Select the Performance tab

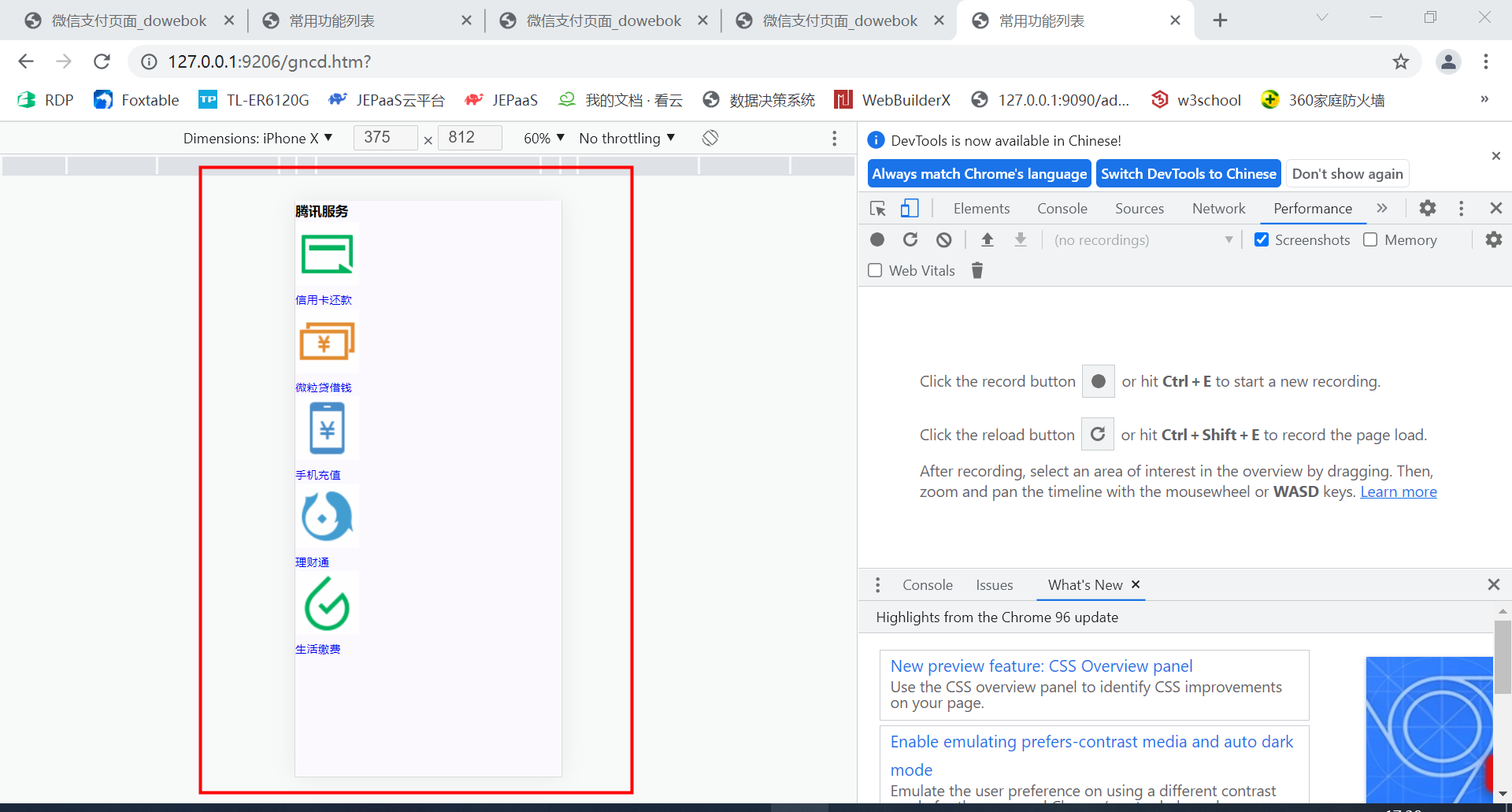[x=1313, y=208]
